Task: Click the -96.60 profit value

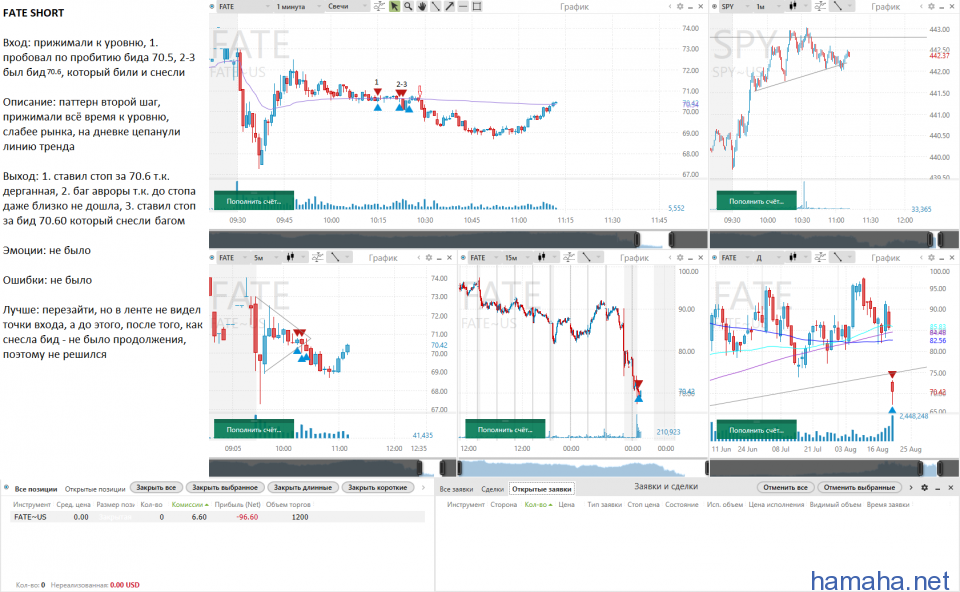Action: pos(247,517)
